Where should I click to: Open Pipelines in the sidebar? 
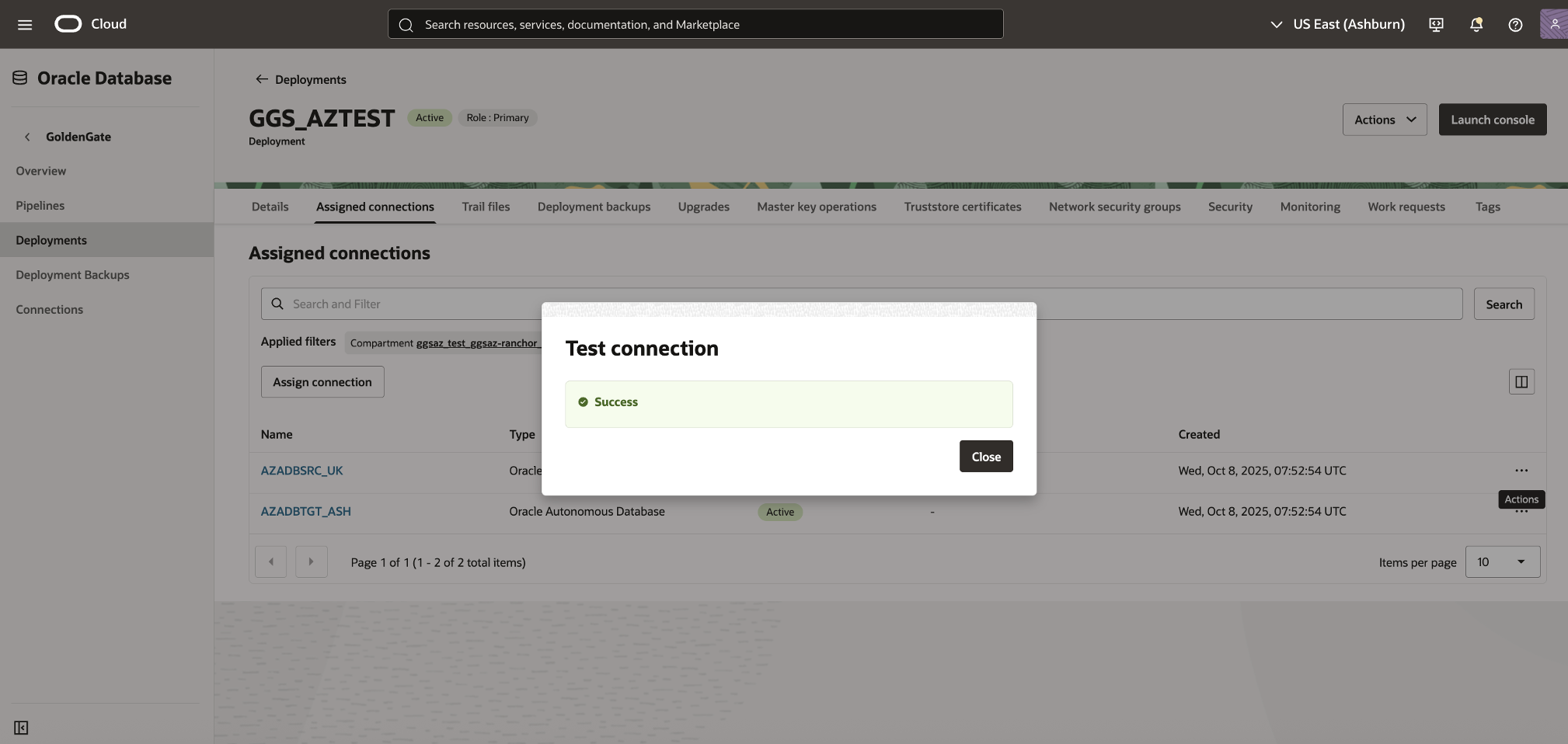[40, 206]
